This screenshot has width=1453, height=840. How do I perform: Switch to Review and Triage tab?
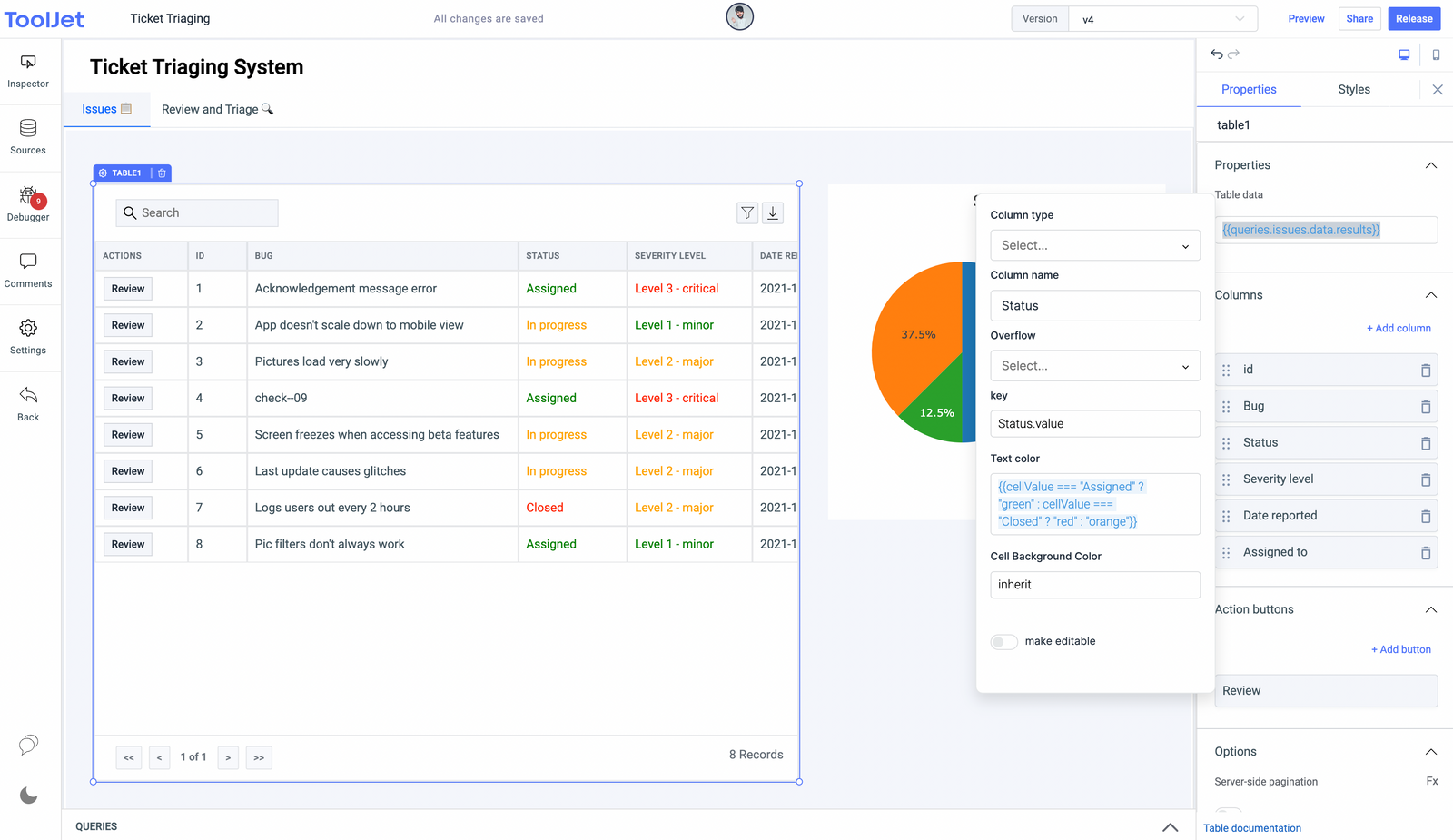pos(217,109)
